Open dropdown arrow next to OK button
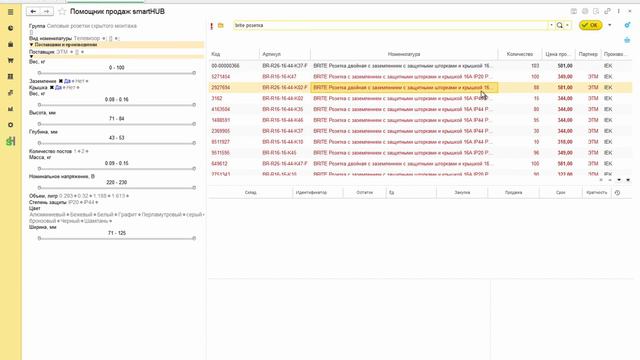This screenshot has height=360, width=640. pyautogui.click(x=610, y=25)
